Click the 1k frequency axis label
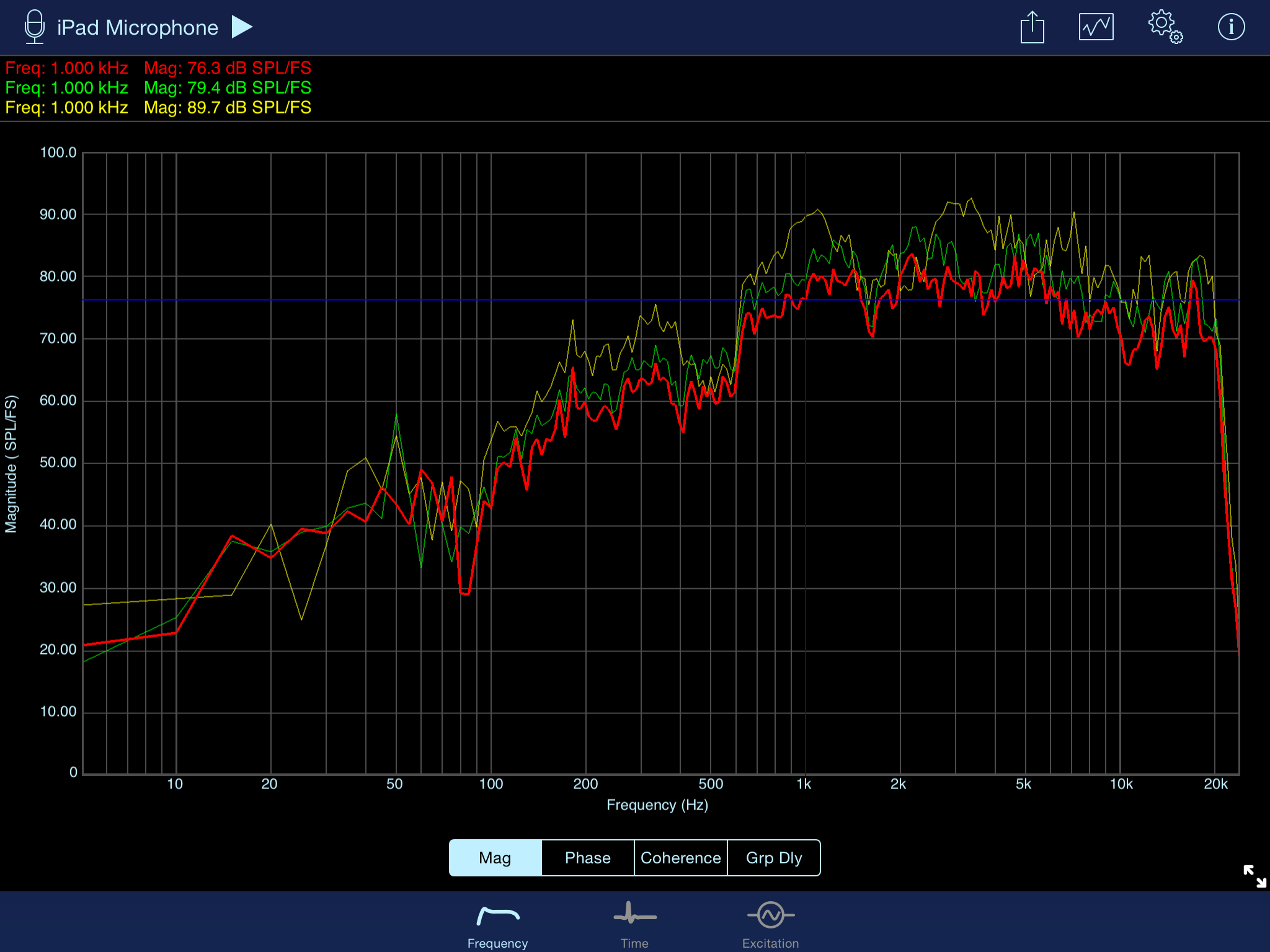1270x952 pixels. tap(804, 784)
